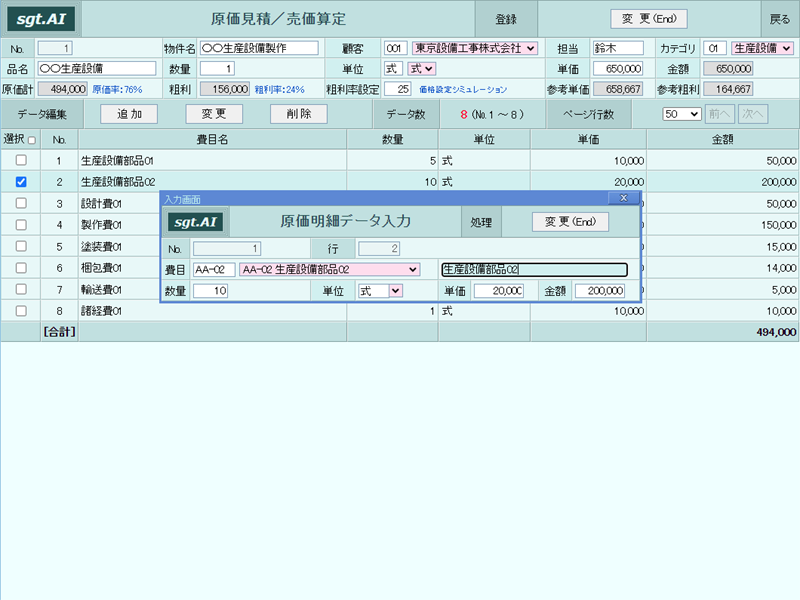Viewport: 800px width, 600px height.
Task: Click the 戻る button in header
Action: coord(780,19)
